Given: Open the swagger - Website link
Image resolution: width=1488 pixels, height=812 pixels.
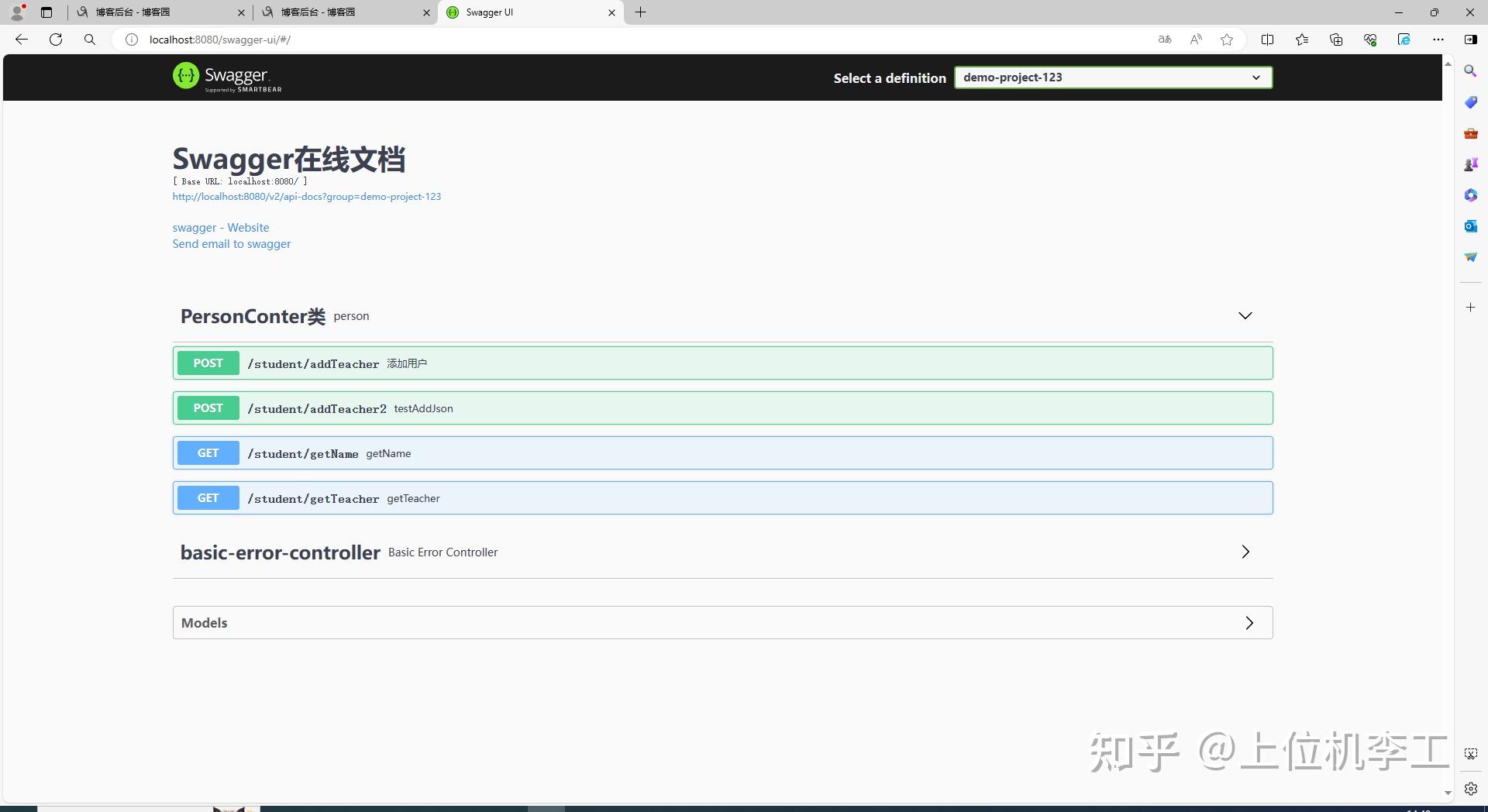Looking at the screenshot, I should 221,227.
